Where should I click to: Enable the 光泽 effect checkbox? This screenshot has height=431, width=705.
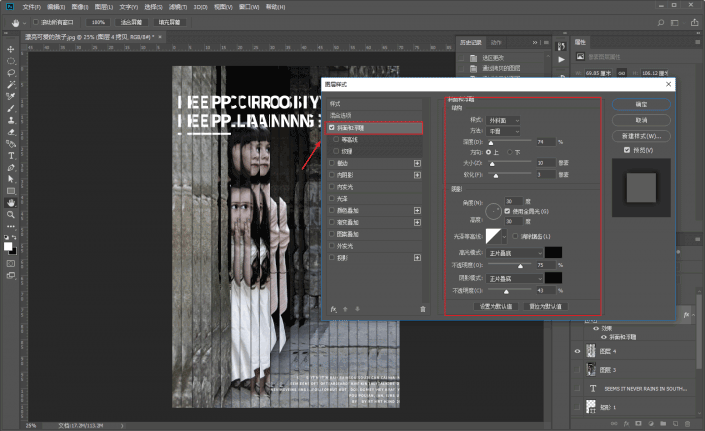coord(332,198)
